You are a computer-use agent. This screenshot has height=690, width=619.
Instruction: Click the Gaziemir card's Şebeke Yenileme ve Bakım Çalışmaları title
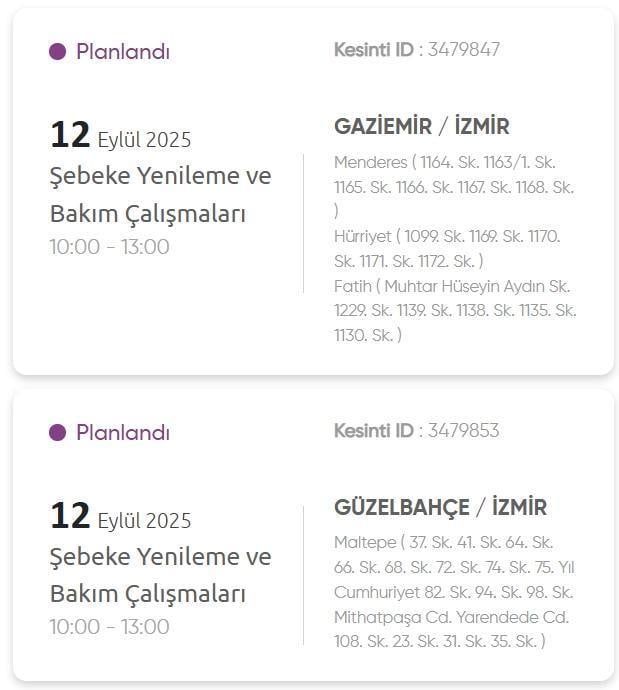(x=160, y=195)
